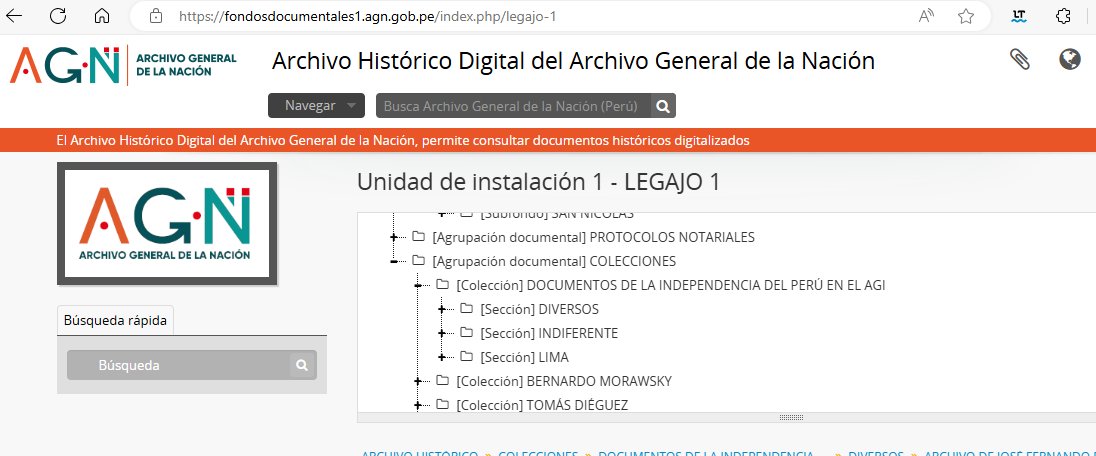Open Sección LIMA entry

pyautogui.click(x=524, y=357)
